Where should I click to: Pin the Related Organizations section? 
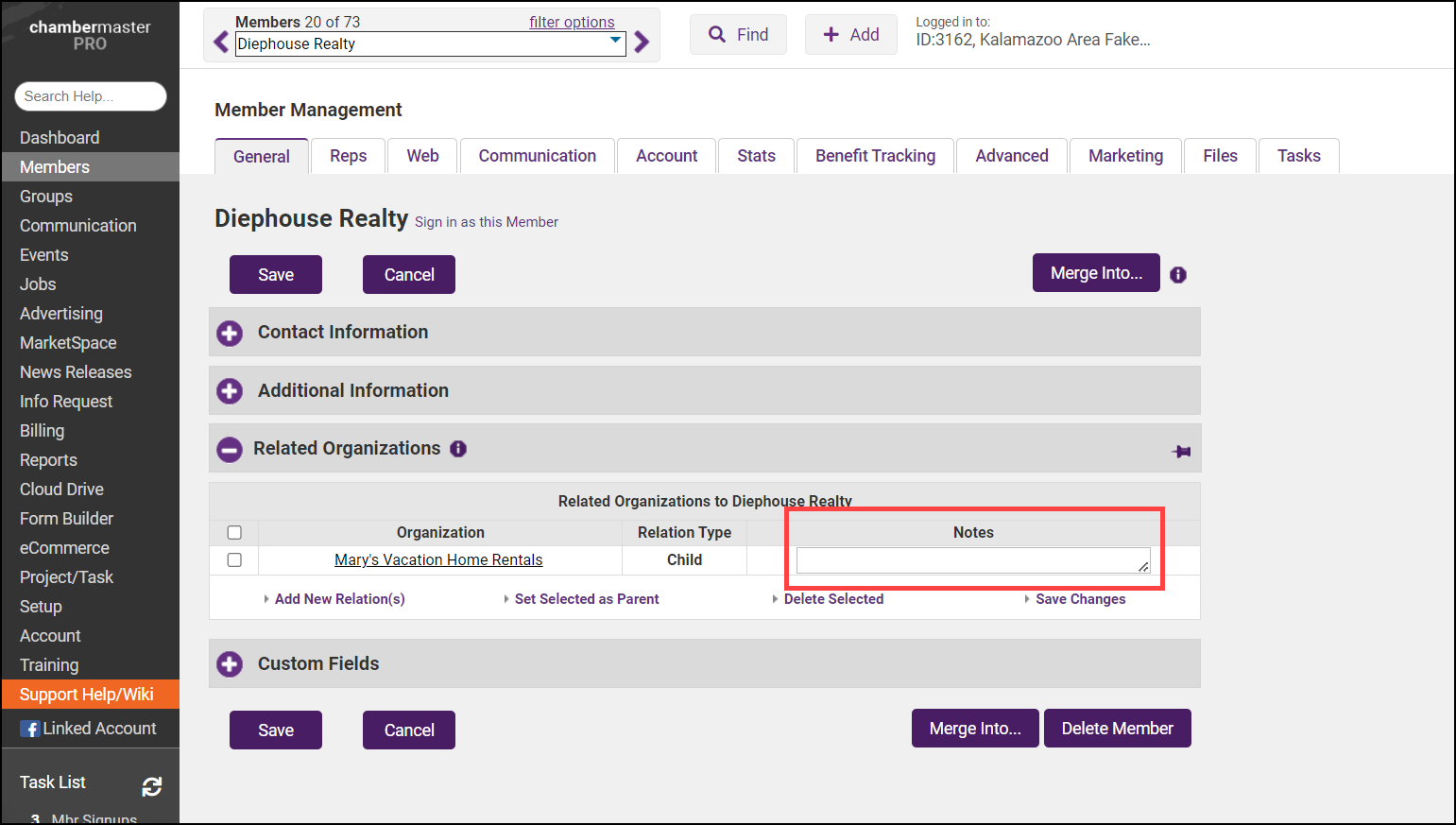pos(1181,452)
